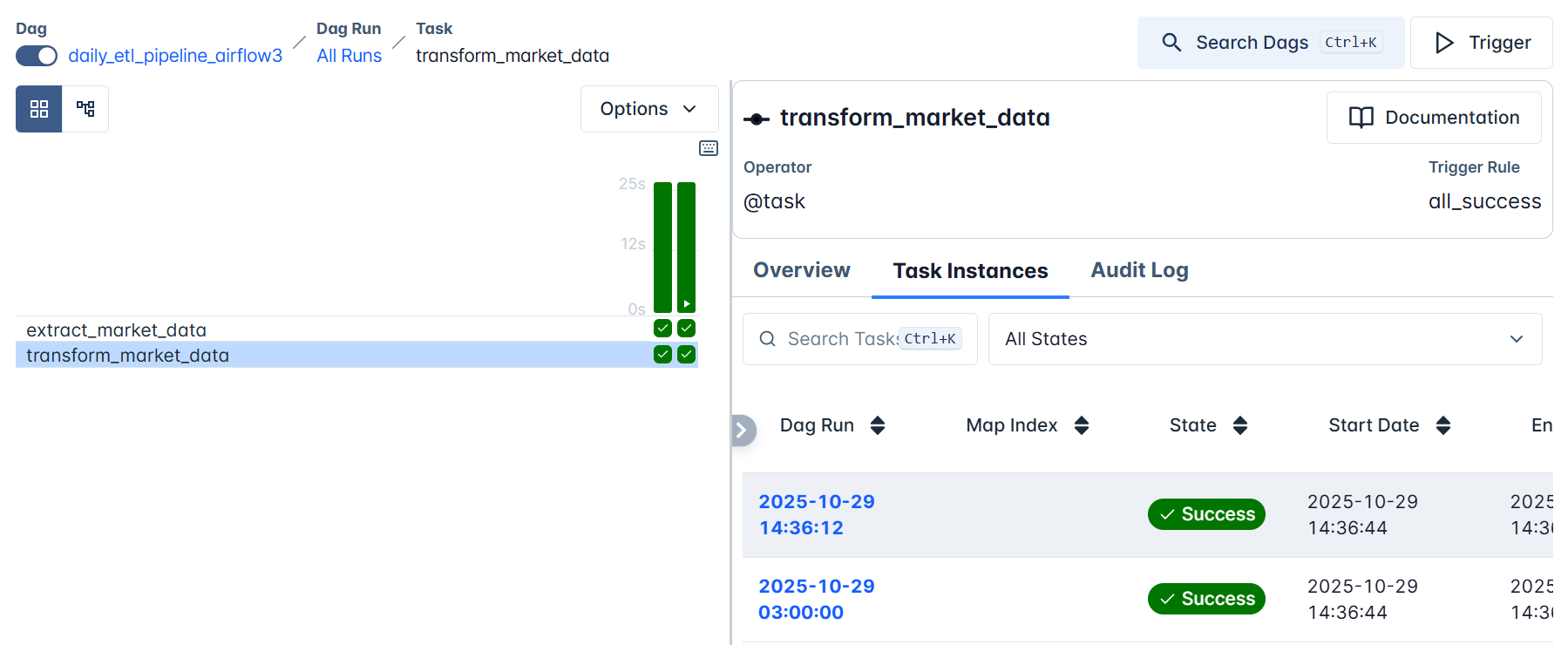Switch to grid view icon
This screenshot has width=1568, height=645.
pyautogui.click(x=39, y=109)
